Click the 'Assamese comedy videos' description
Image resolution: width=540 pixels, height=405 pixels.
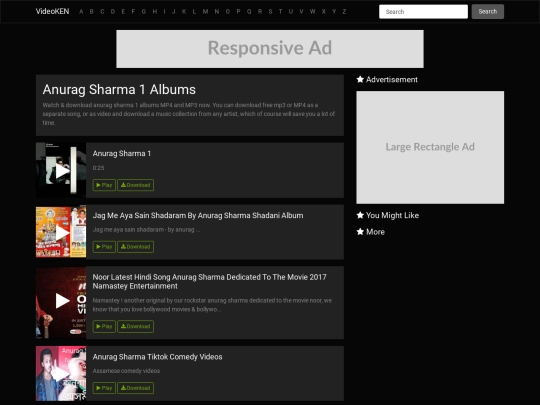(126, 371)
